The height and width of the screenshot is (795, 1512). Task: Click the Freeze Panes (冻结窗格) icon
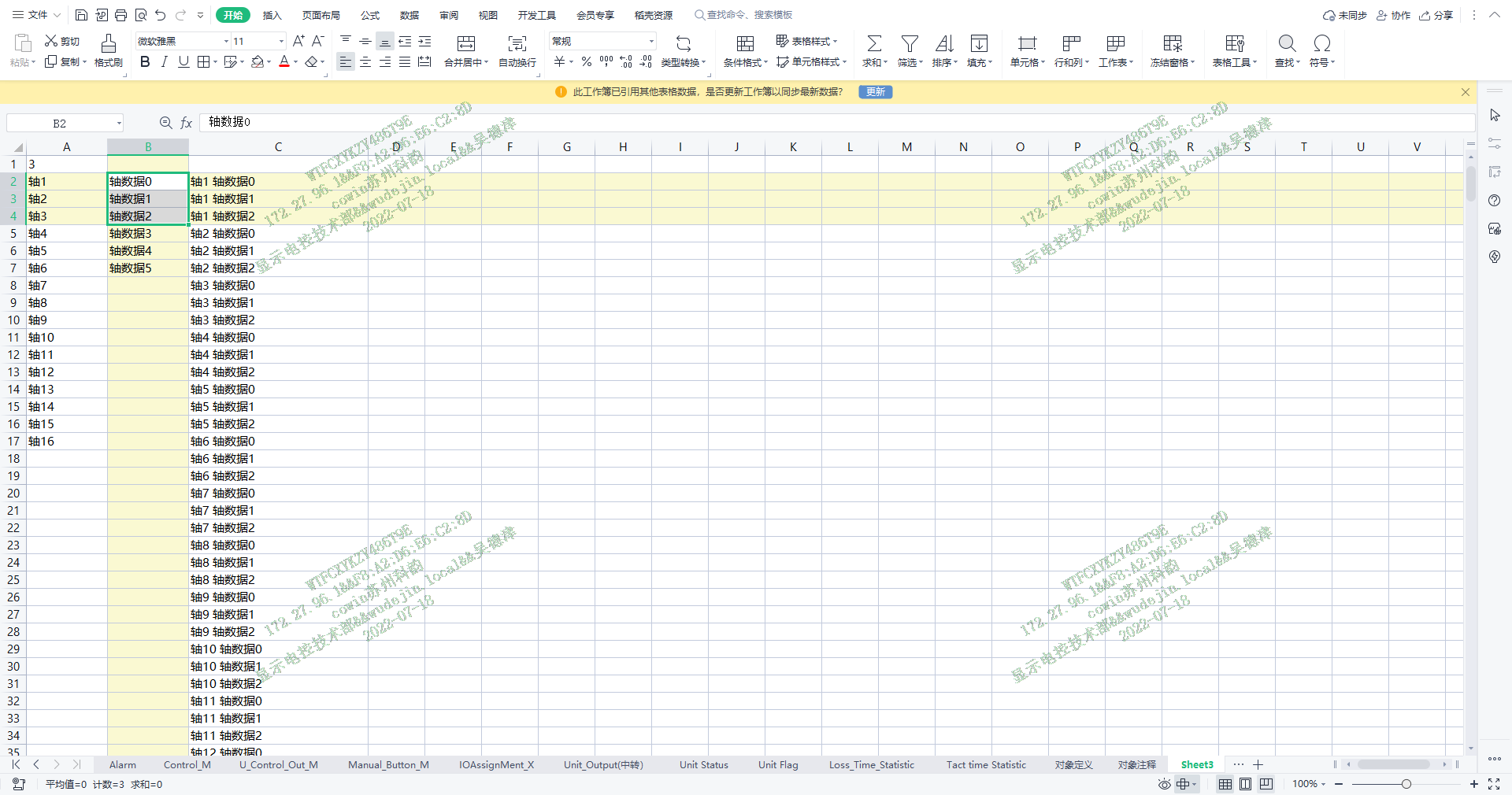coord(1172,44)
